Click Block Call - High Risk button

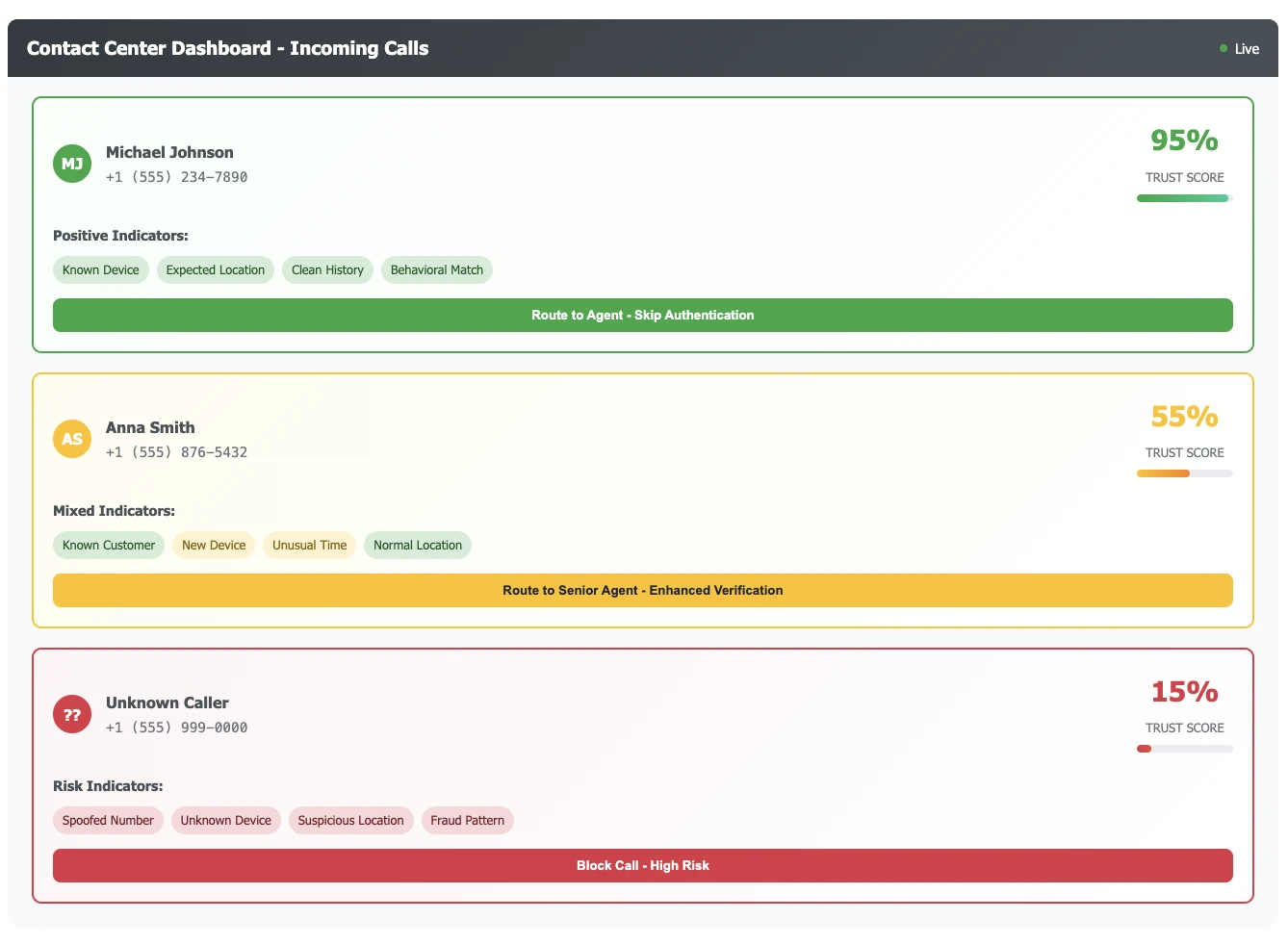(x=643, y=865)
